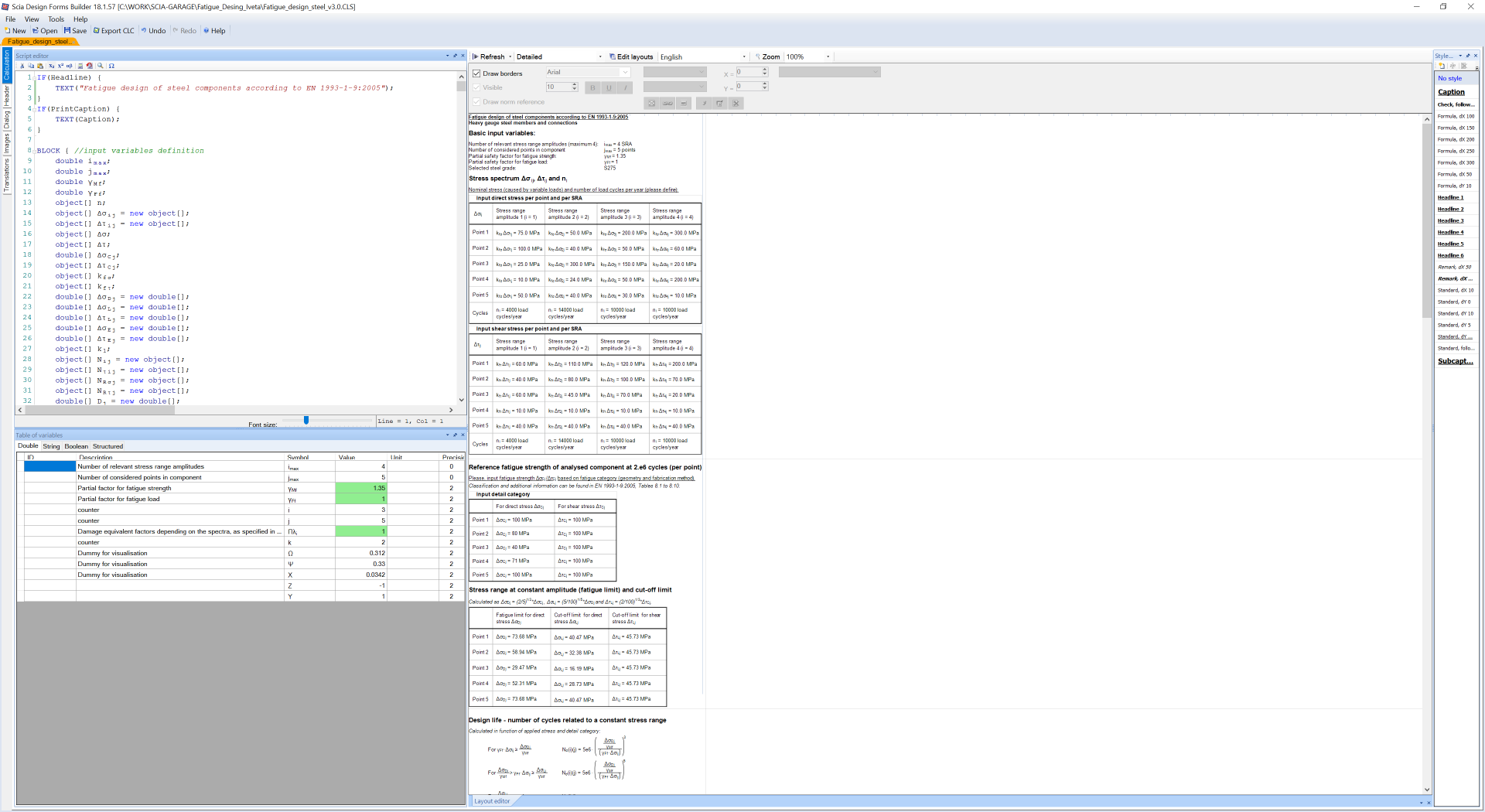Click the superscript icon in Script editor
This screenshot has height=812, width=1485.
[60, 66]
